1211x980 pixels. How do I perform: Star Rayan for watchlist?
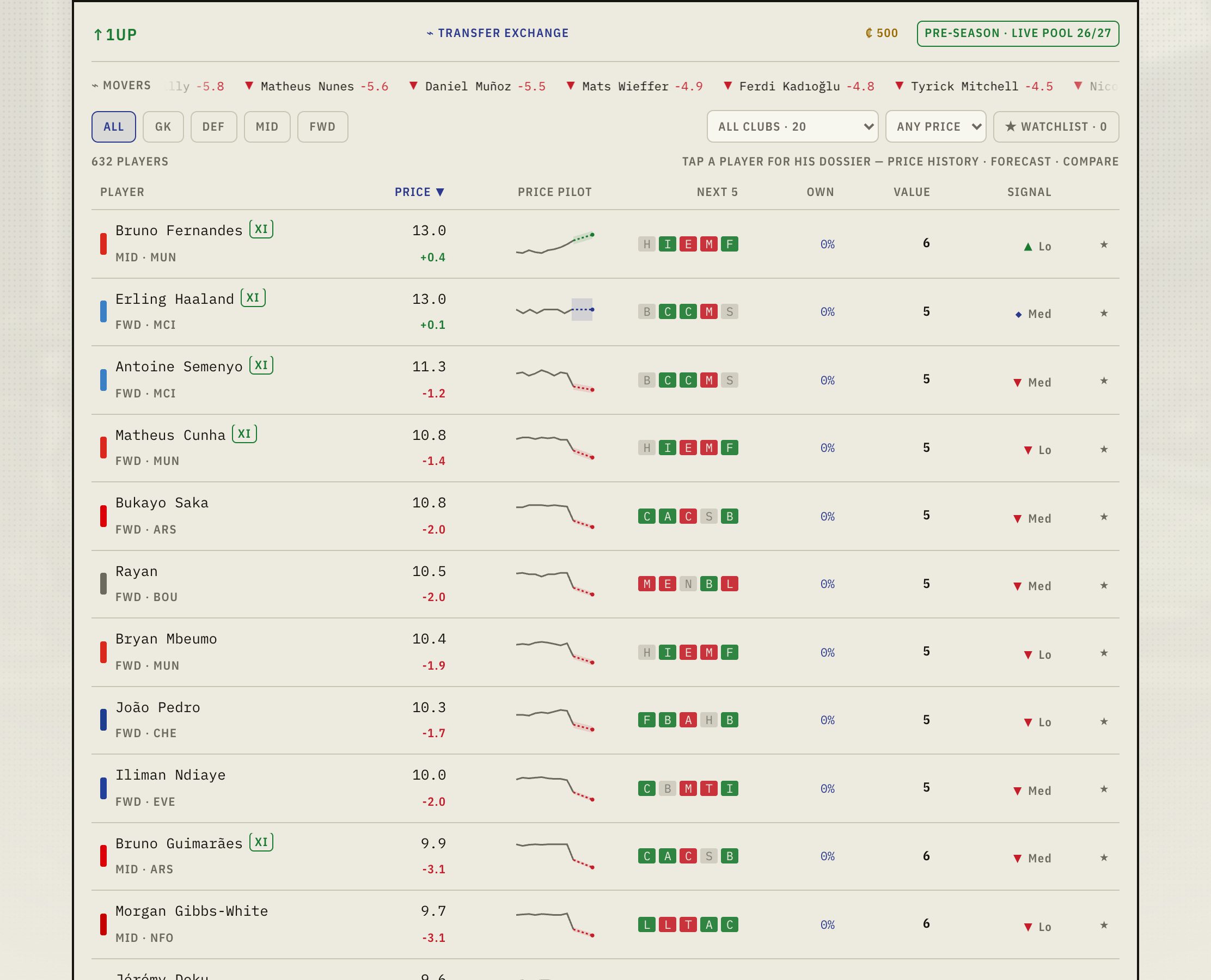[1104, 585]
